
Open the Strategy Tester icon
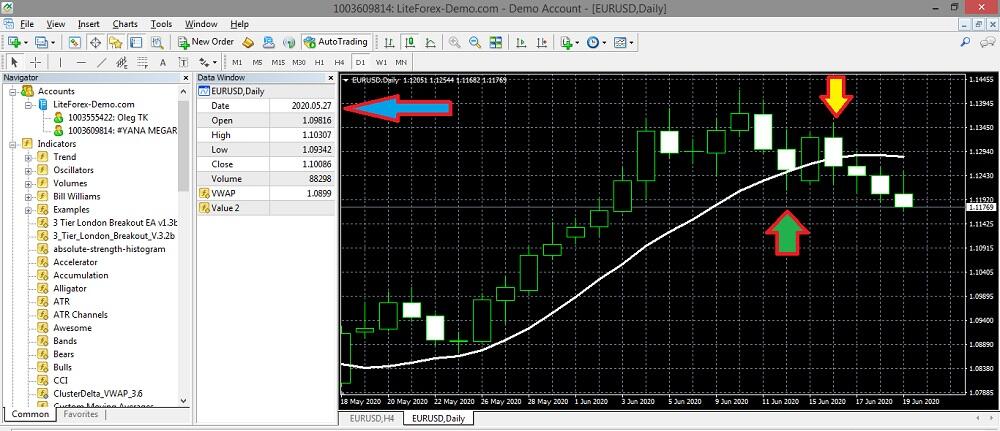click(157, 42)
